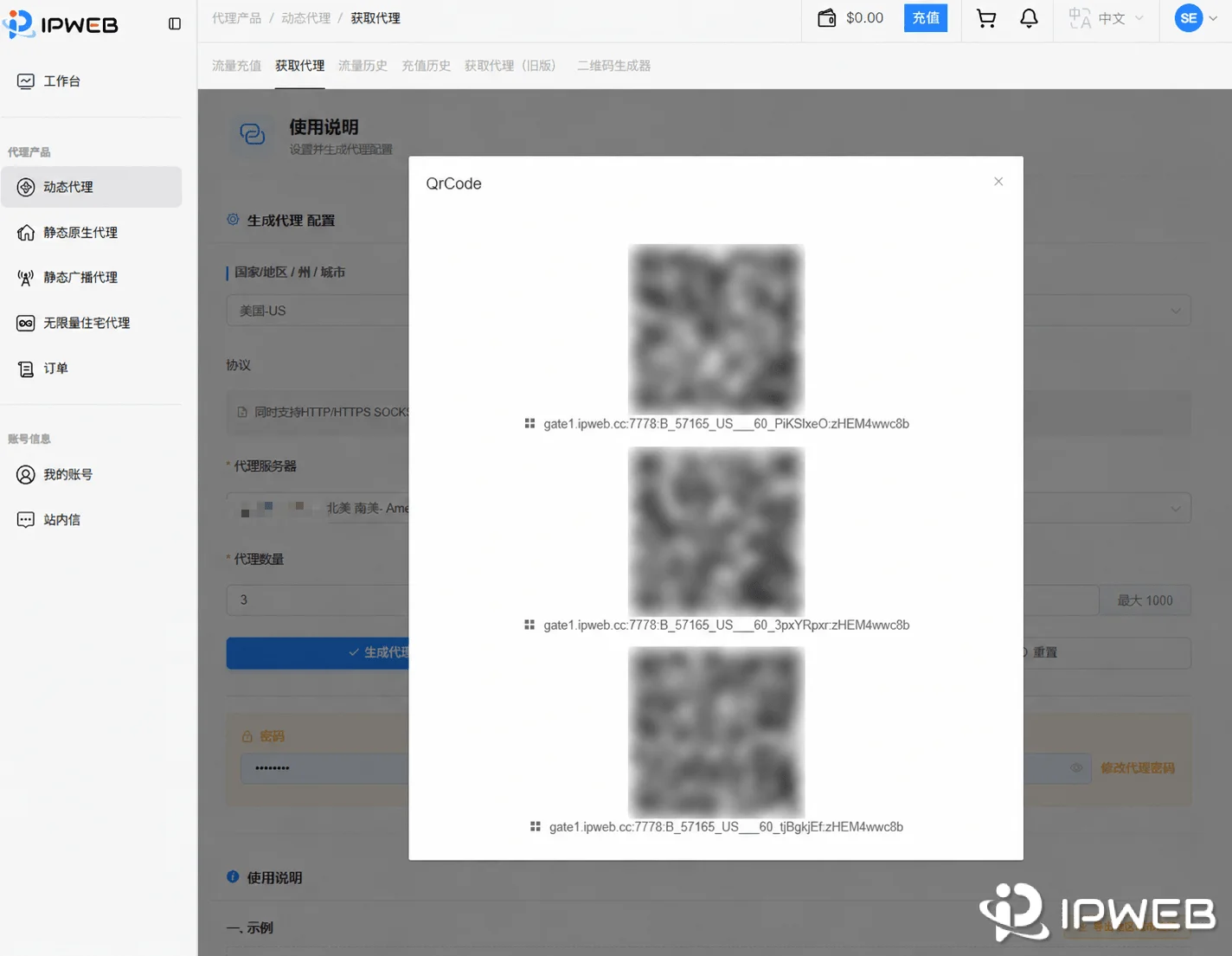Viewport: 1232px width, 956px height.
Task: Switch to the 获取代理（旧版） tab
Action: 513,66
